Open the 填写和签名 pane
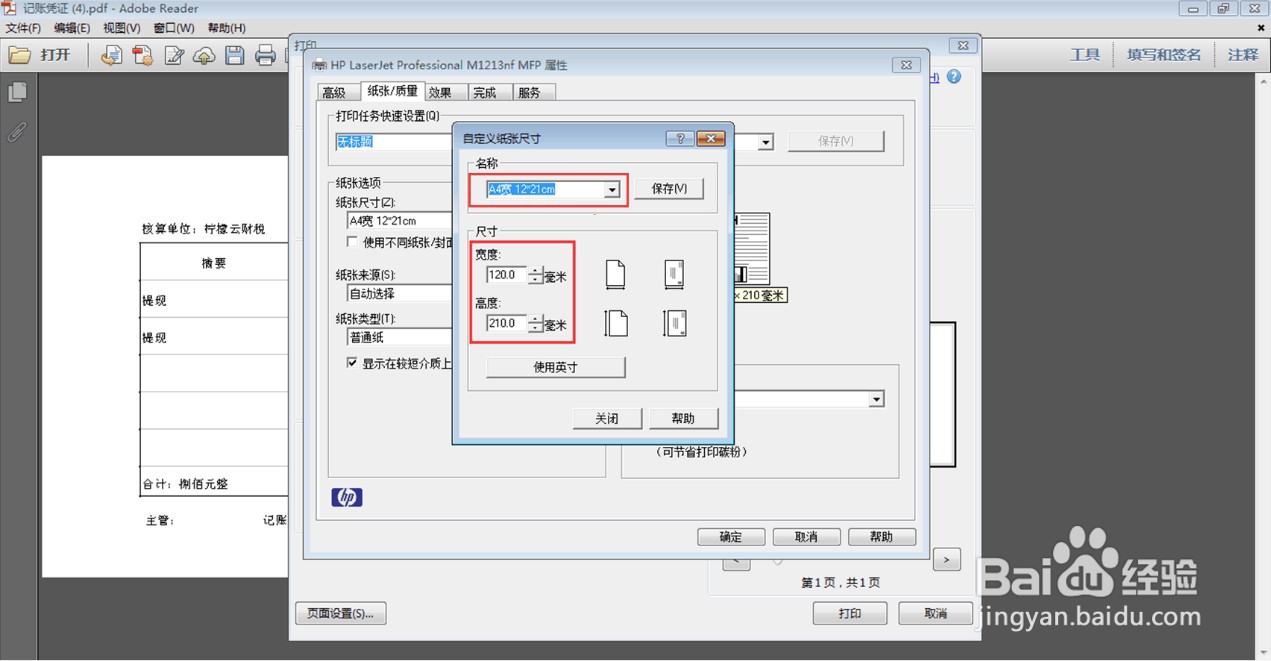 [1164, 55]
